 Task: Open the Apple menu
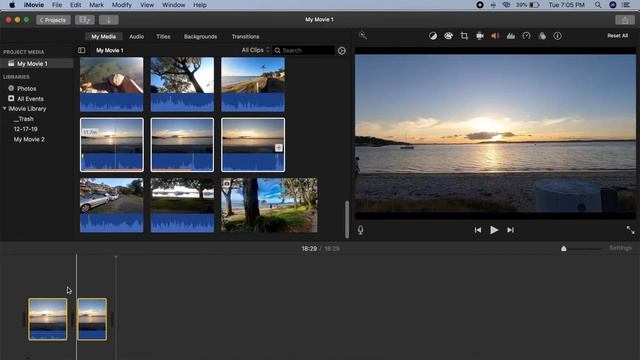click(12, 5)
